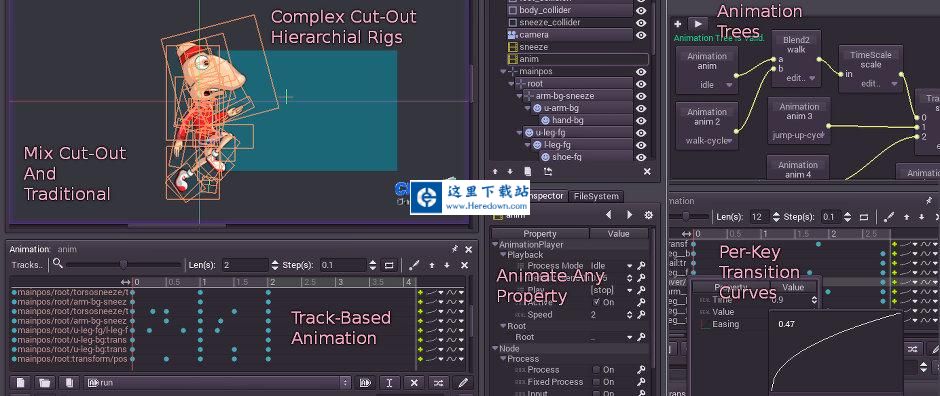Play the animation tree with the play button

[697, 24]
